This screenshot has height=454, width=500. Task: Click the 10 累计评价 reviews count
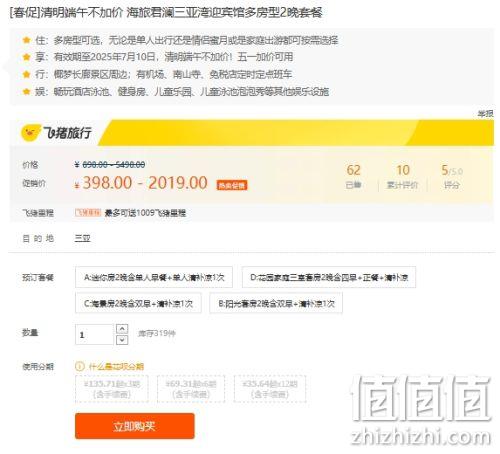(402, 177)
